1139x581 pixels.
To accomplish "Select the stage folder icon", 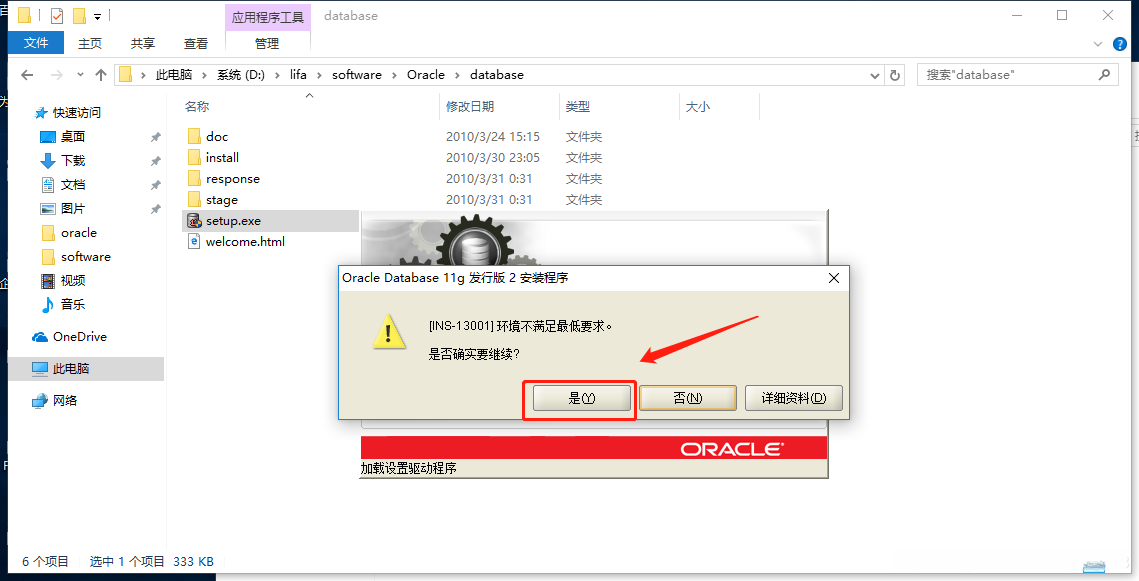I will 194,200.
